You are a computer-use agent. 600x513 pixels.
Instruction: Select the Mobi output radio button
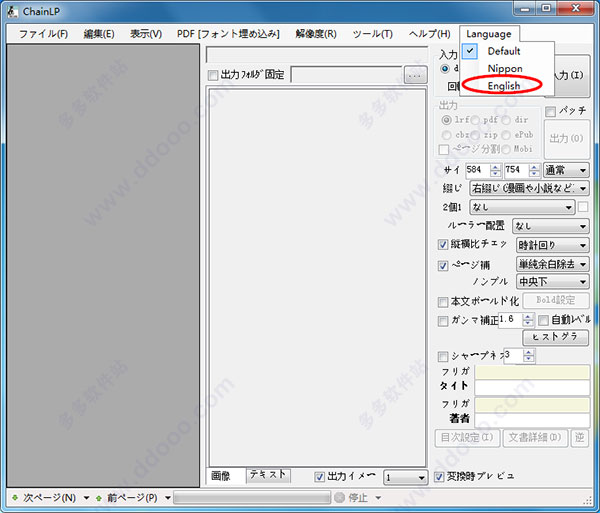click(506, 149)
